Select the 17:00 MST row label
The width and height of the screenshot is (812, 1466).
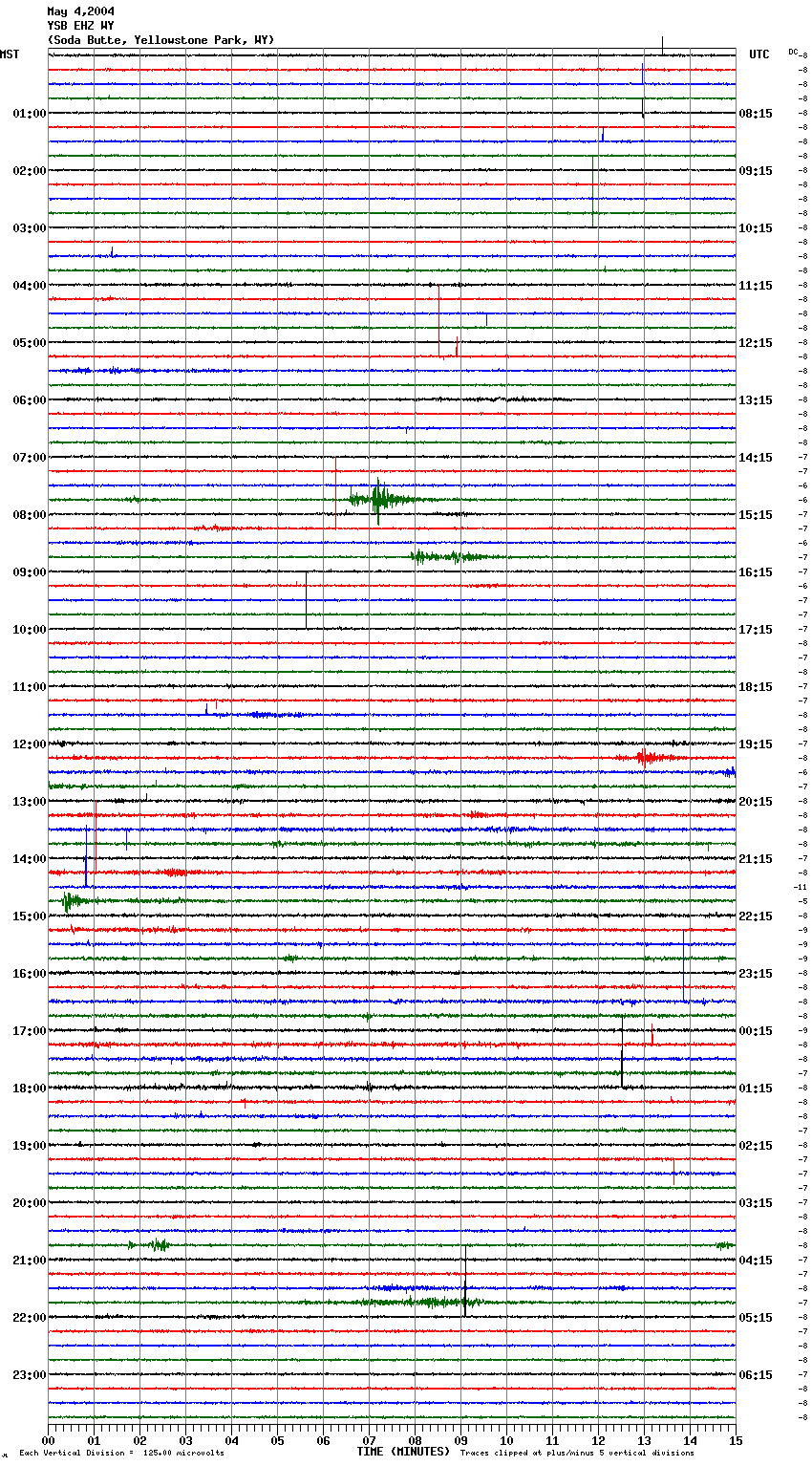tap(30, 1031)
